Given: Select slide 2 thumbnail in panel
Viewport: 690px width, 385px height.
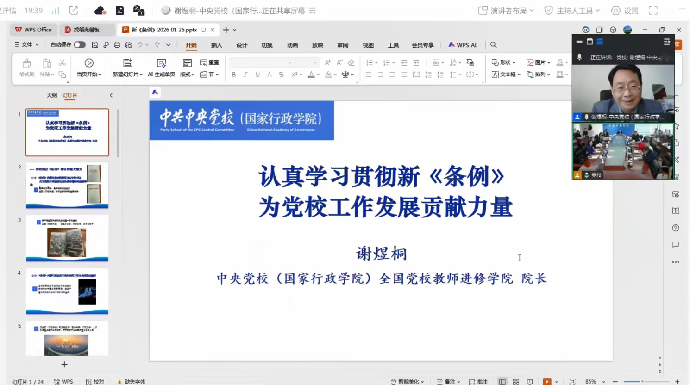Looking at the screenshot, I should click(67, 185).
